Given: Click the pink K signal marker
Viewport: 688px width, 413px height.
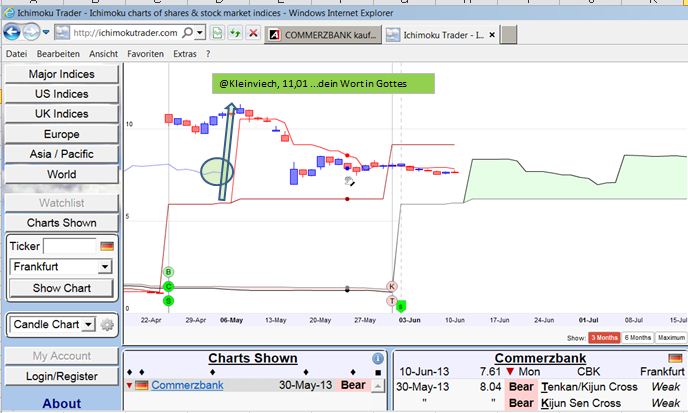Looking at the screenshot, I should (392, 287).
